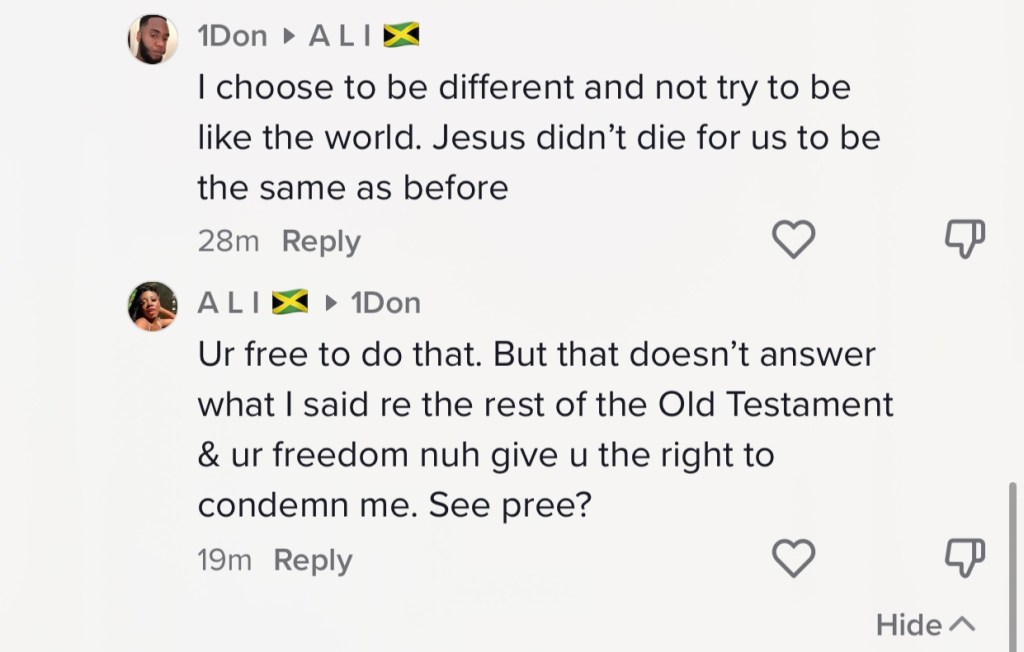Click ALI's reply text ending "See pree?"
This screenshot has width=1024, height=652.
545,430
